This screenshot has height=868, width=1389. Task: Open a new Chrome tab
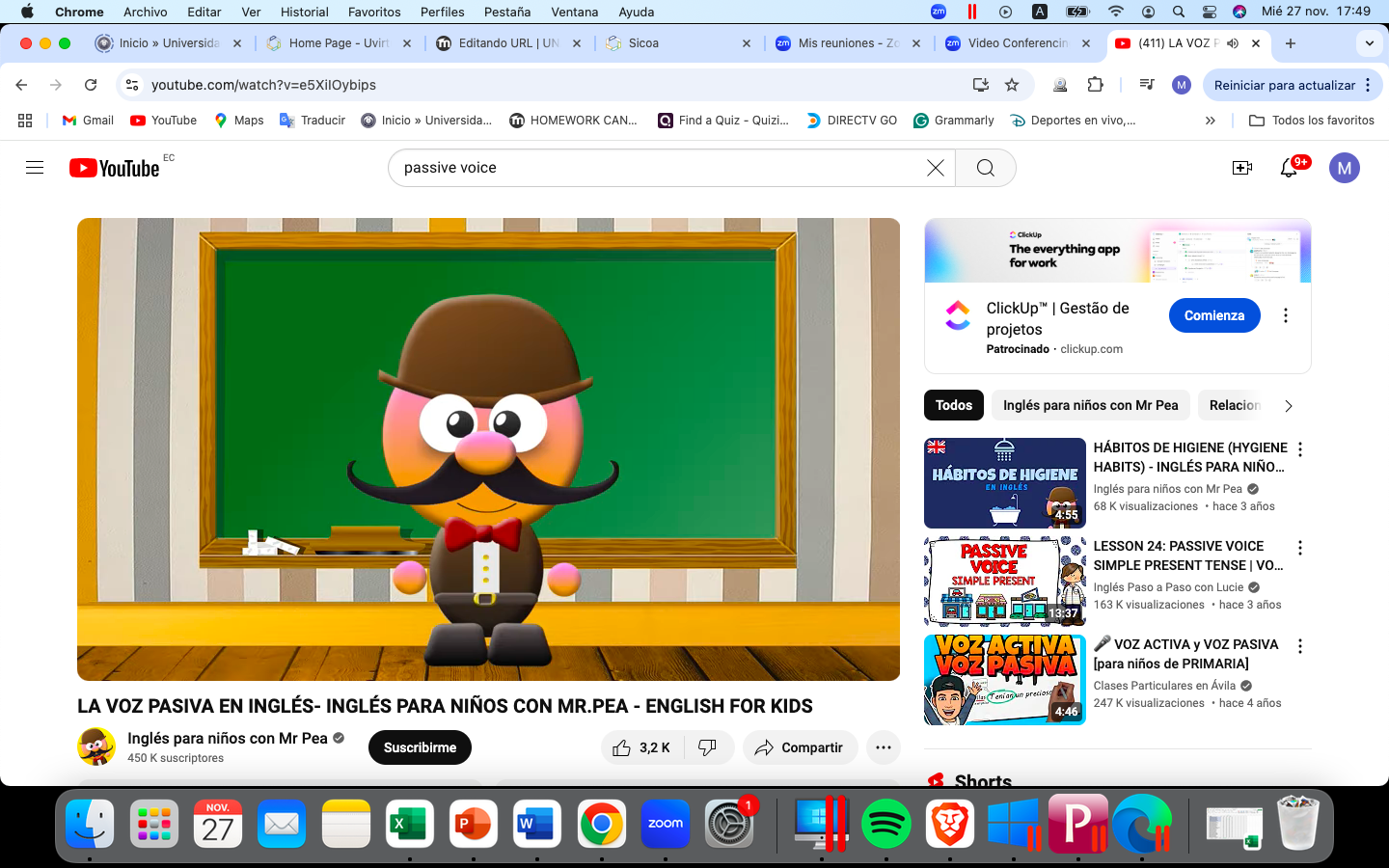pos(1291,43)
